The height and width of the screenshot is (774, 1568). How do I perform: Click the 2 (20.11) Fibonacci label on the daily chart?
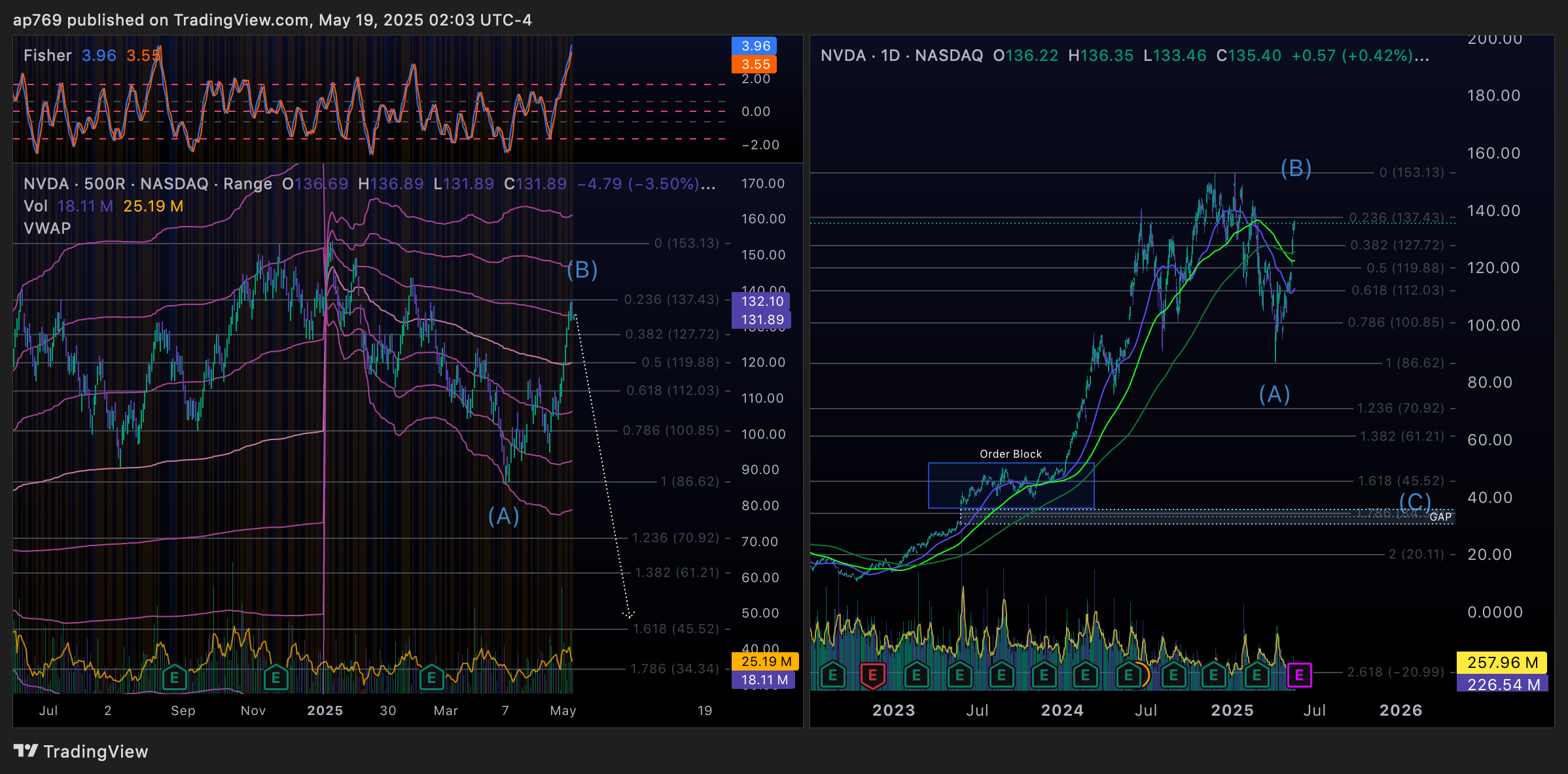pos(1416,555)
